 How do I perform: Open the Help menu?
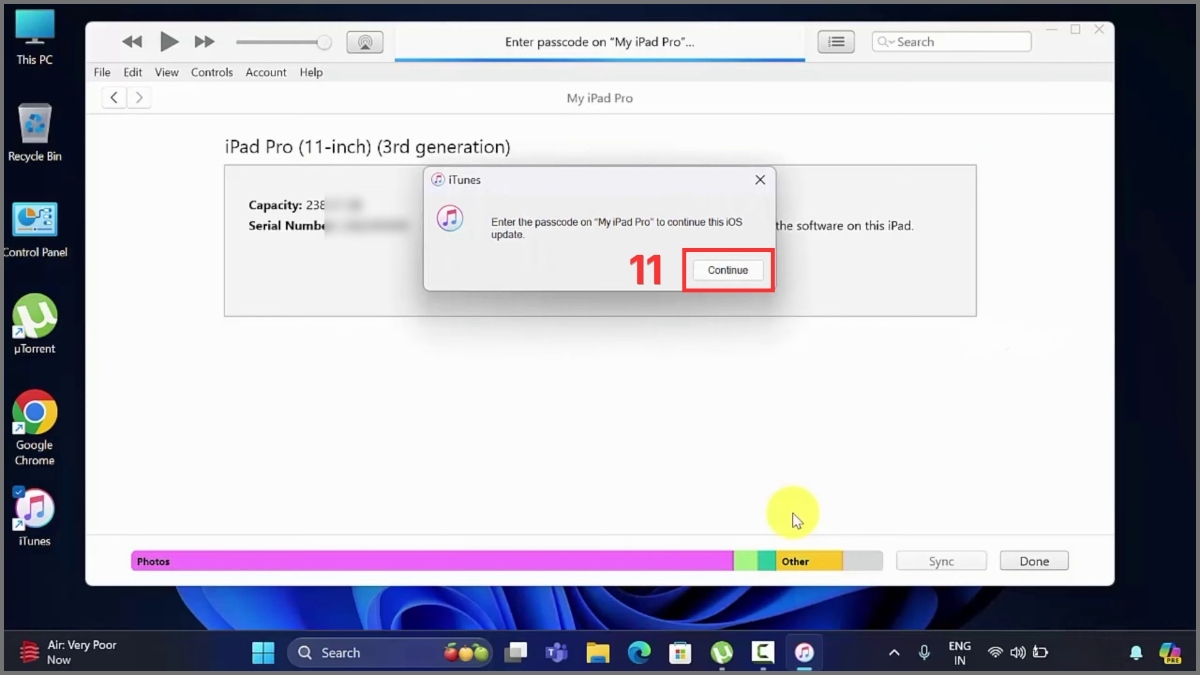[x=311, y=72]
